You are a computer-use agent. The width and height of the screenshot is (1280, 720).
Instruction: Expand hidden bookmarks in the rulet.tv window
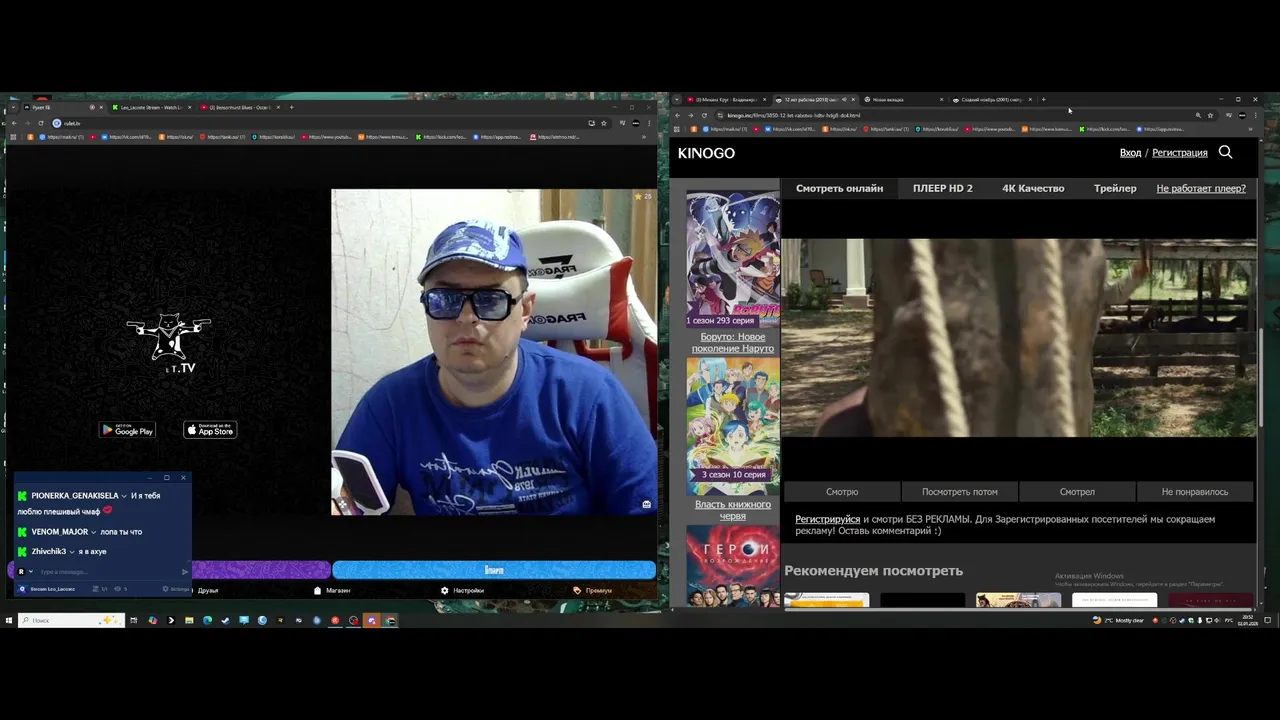click(643, 137)
